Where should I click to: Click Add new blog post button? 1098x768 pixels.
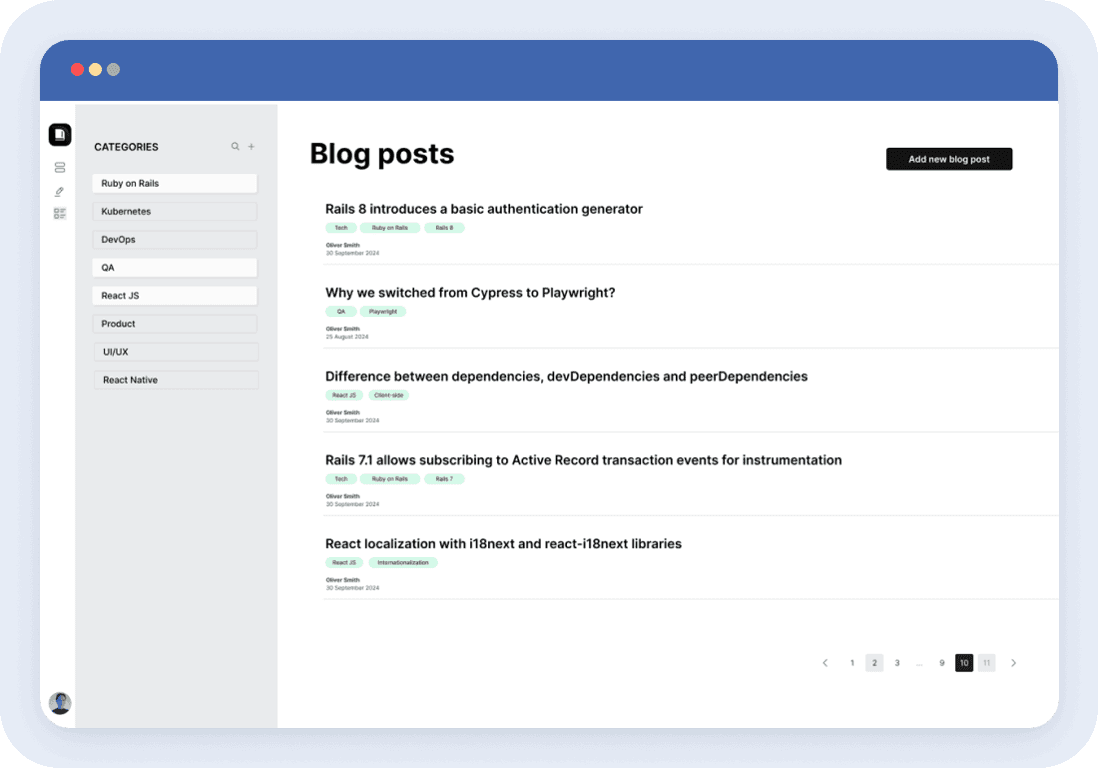949,159
